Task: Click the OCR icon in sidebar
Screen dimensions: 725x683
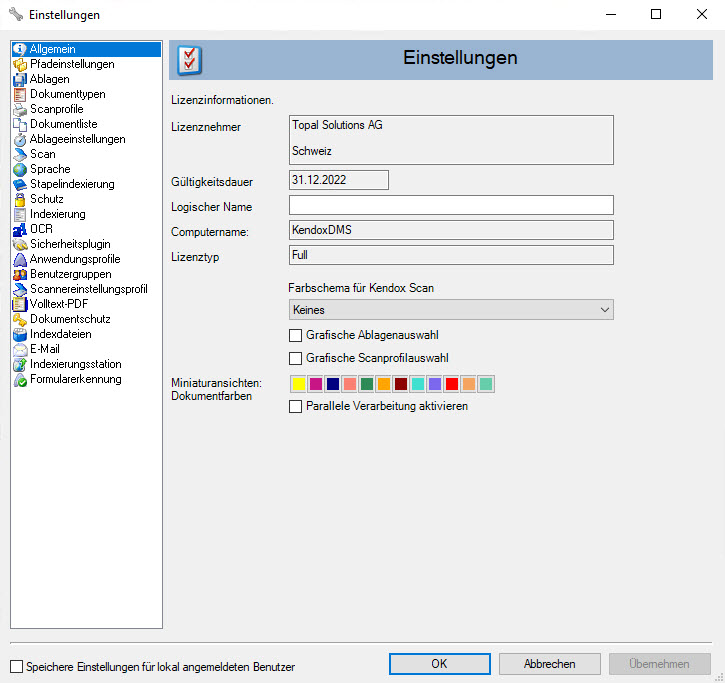Action: [20, 229]
